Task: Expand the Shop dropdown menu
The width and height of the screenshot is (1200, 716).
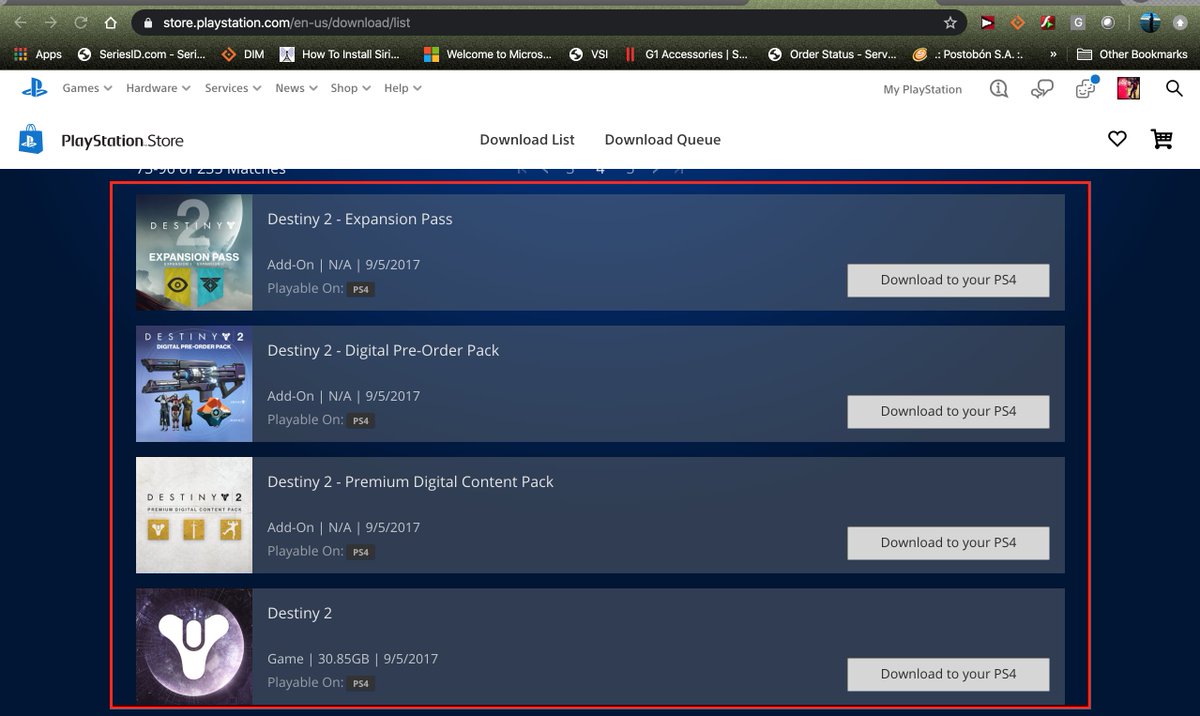Action: [x=351, y=88]
